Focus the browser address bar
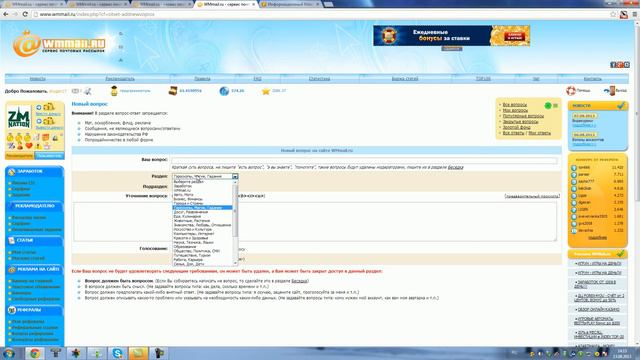Viewport: 640px width, 360px height. click(x=320, y=14)
